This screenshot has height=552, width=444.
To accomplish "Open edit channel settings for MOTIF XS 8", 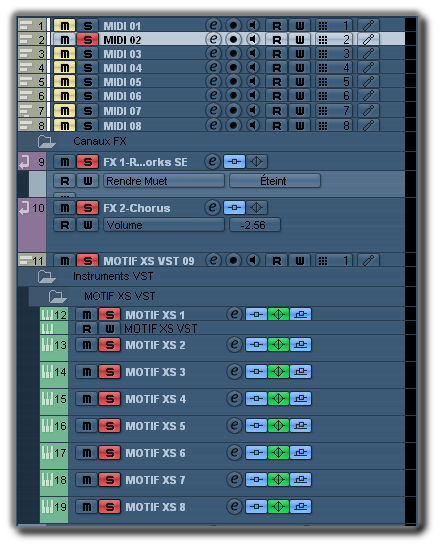I will pyautogui.click(x=234, y=507).
